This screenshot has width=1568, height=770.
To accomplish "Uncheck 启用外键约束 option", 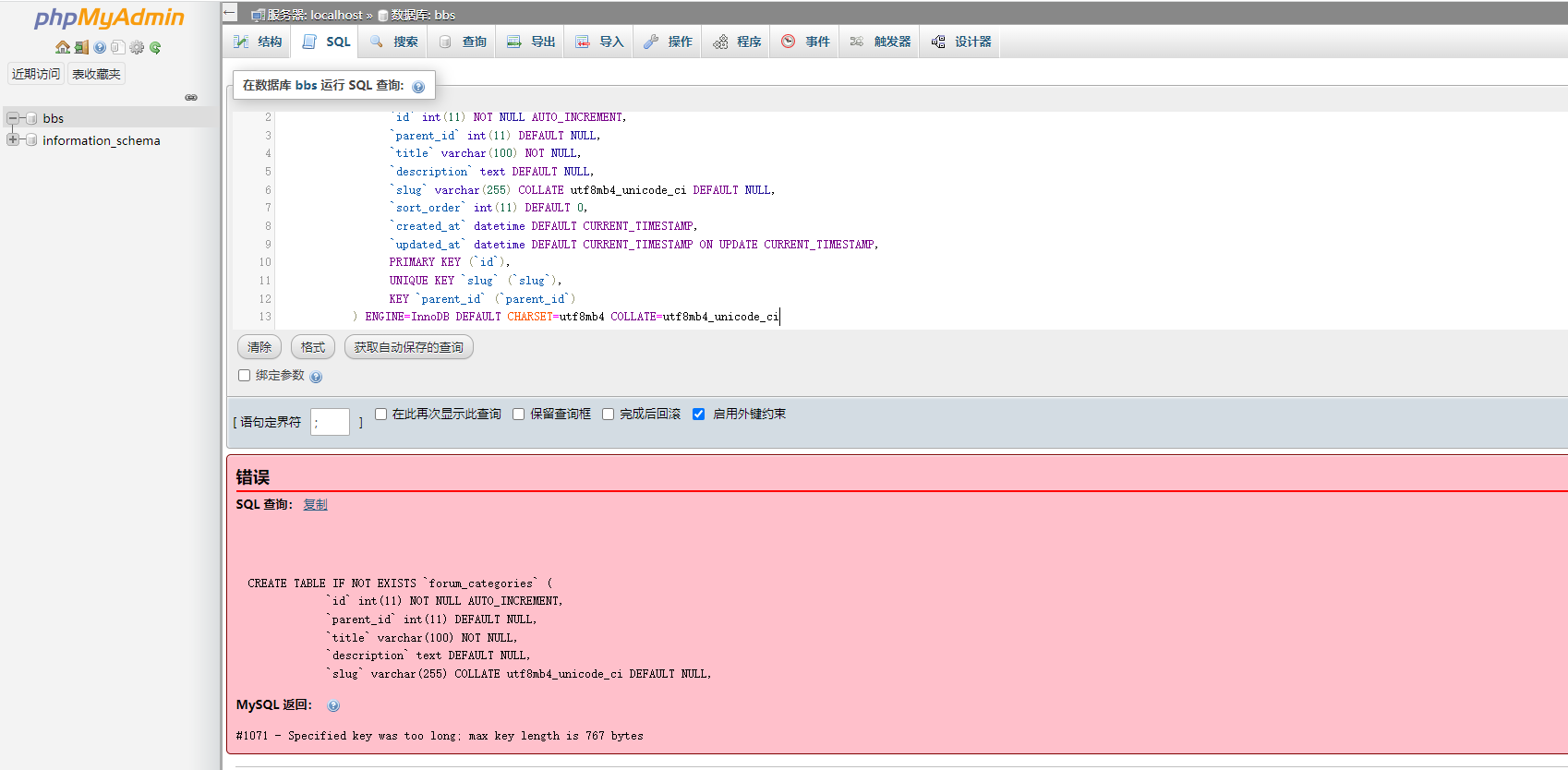I will [x=698, y=414].
